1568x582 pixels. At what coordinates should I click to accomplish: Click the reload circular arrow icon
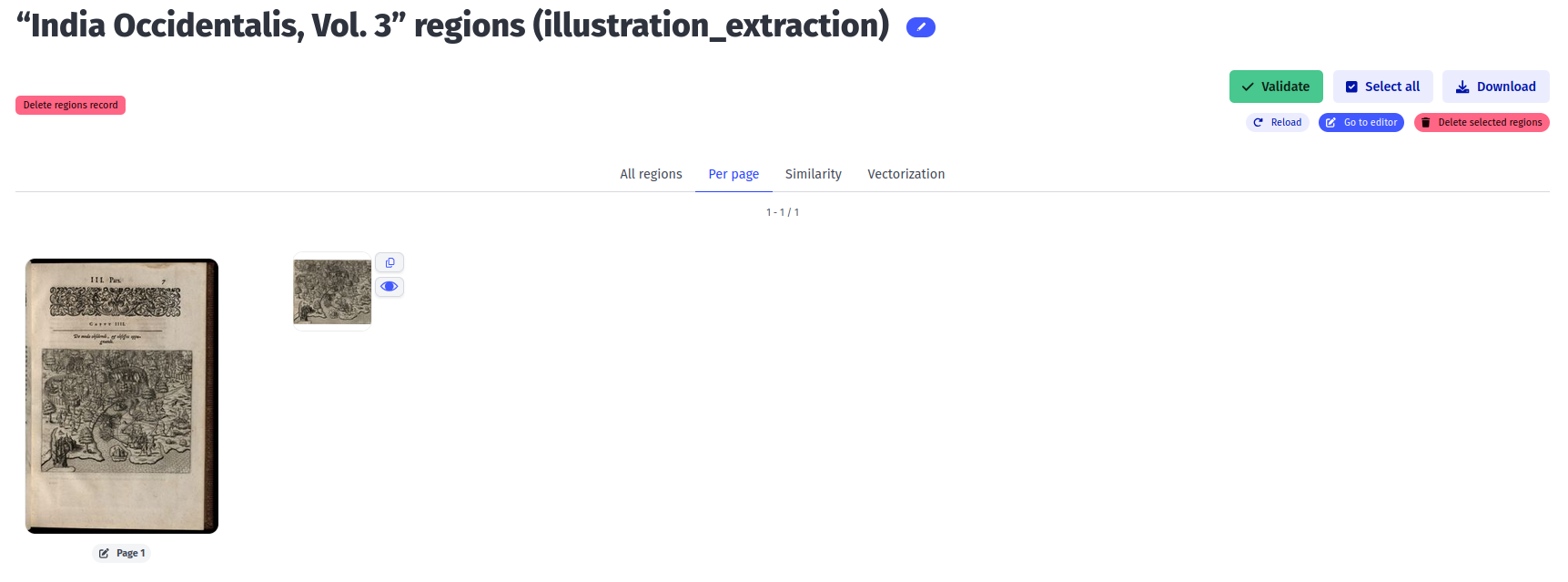pos(1259,122)
